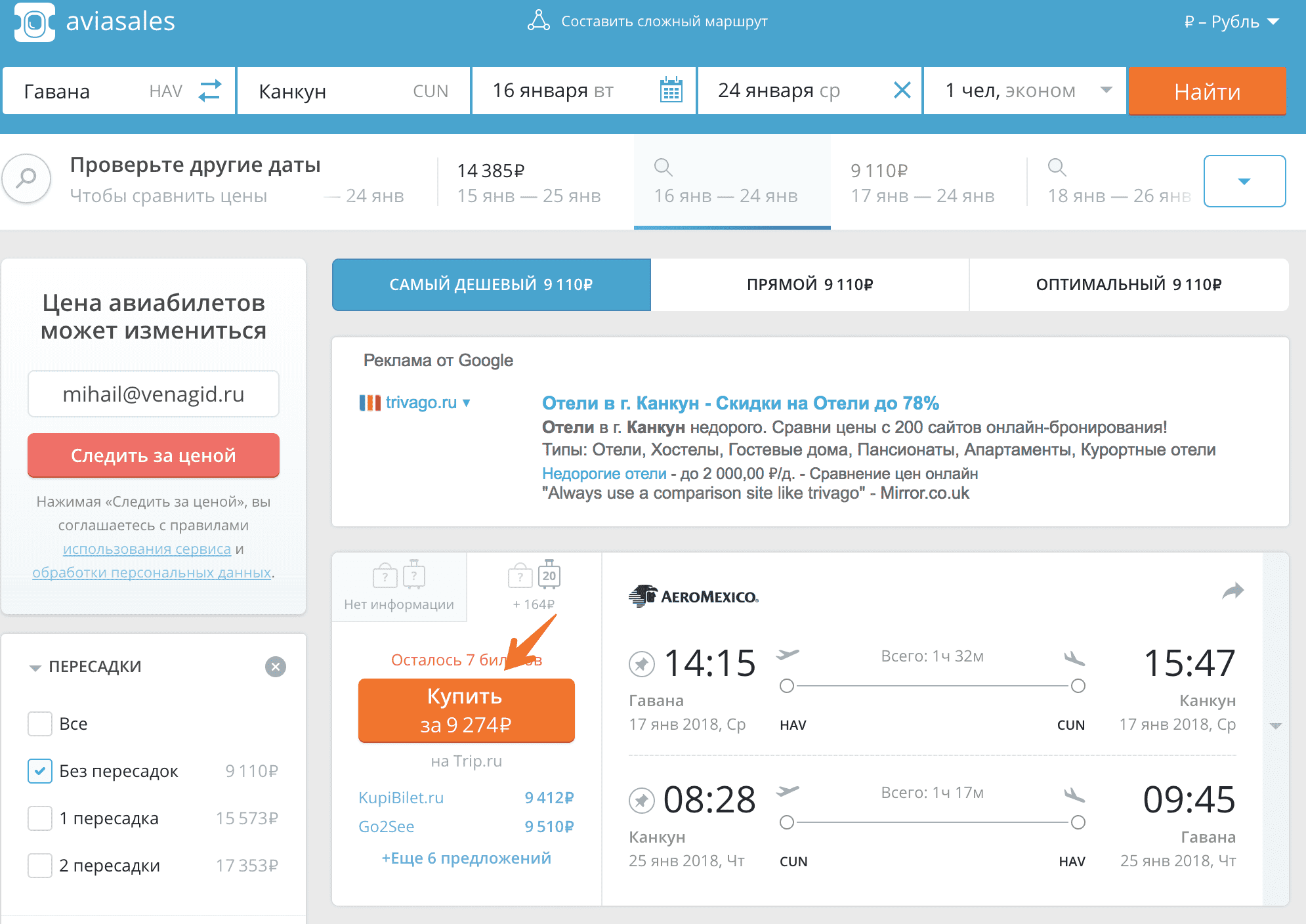Click the email field mihail@venagid.ru
Screen dimensions: 1306x924
pyautogui.click(x=154, y=394)
